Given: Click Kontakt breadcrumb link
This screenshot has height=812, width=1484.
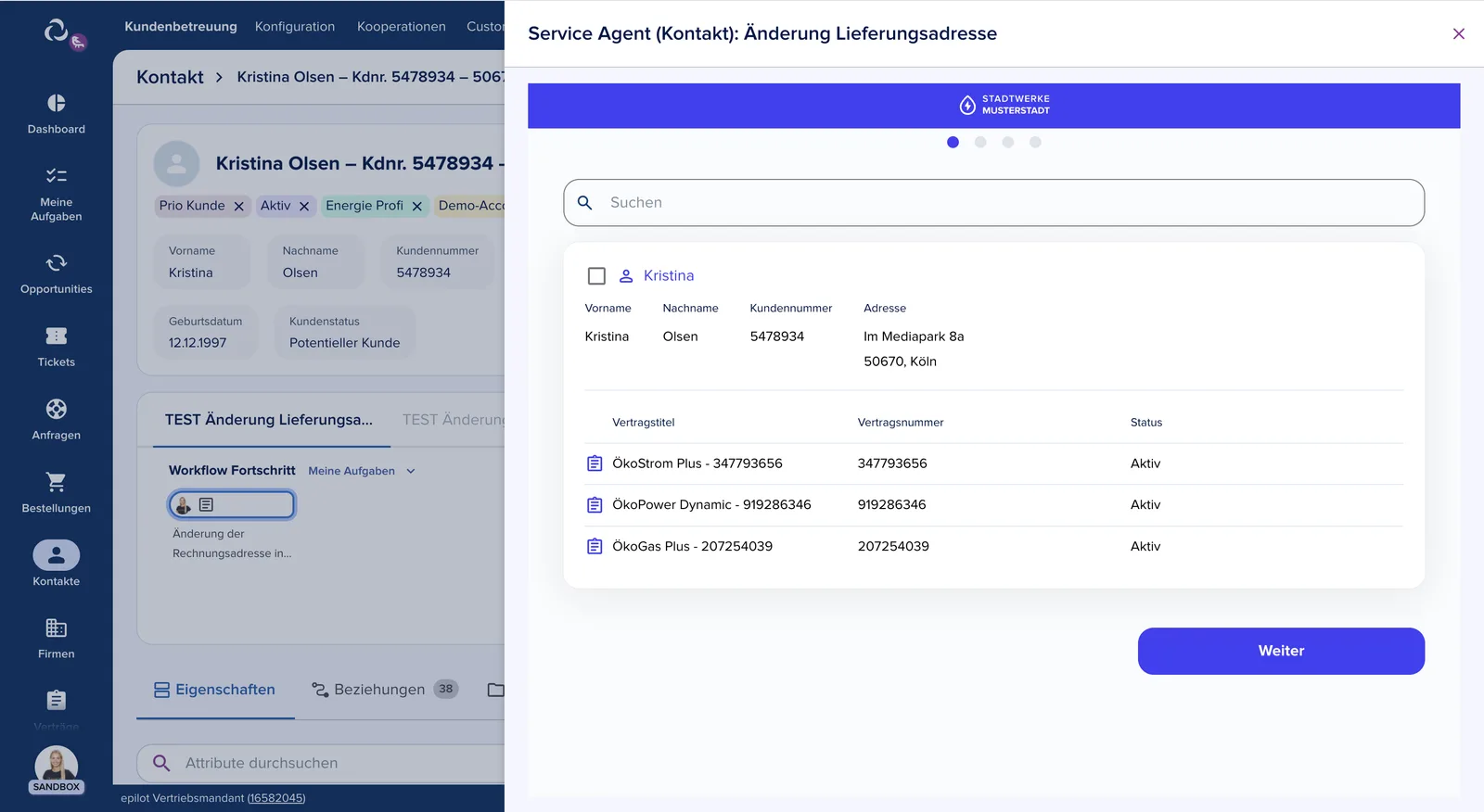Looking at the screenshot, I should (x=170, y=77).
